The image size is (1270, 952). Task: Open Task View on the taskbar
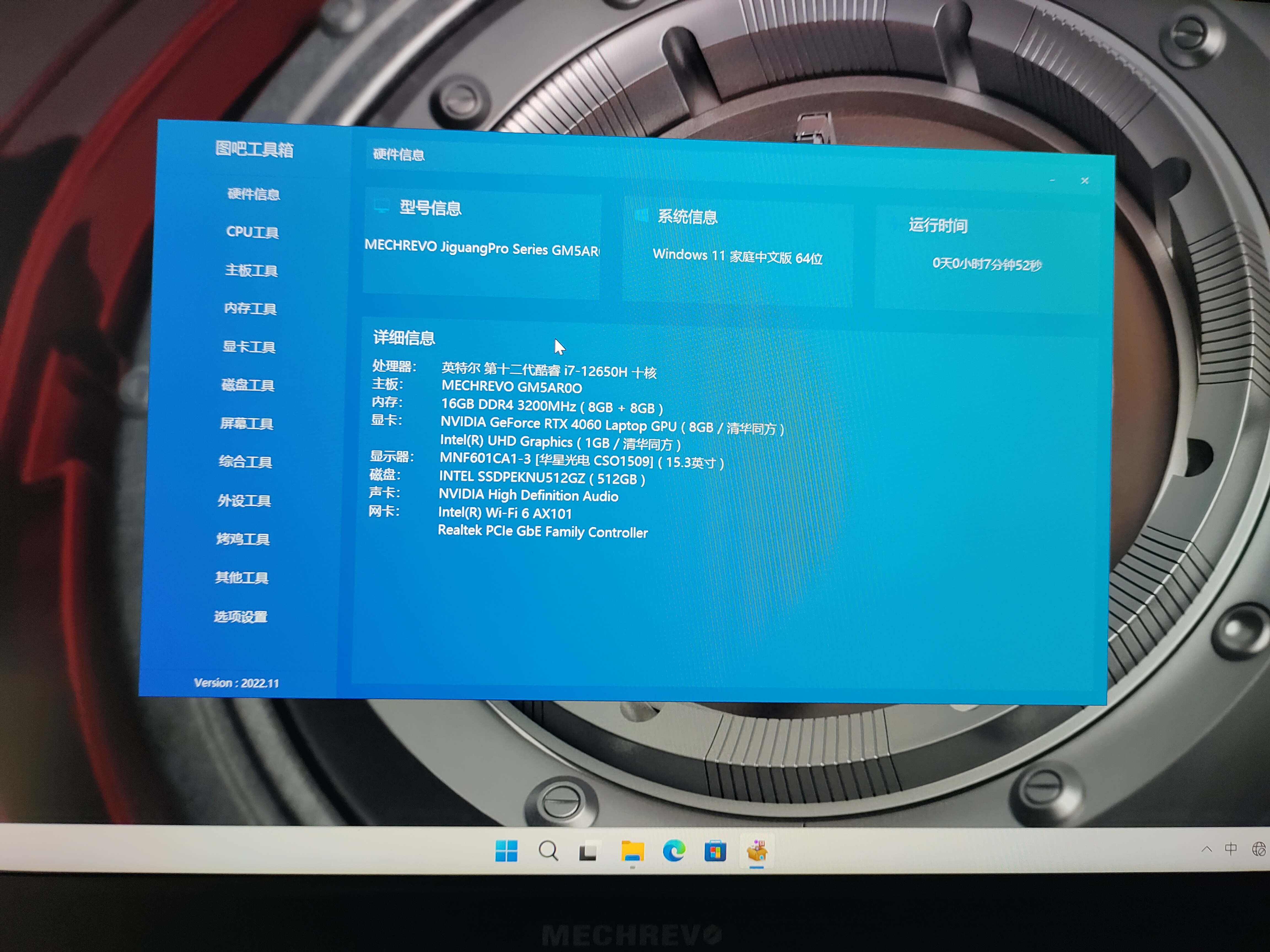[588, 851]
